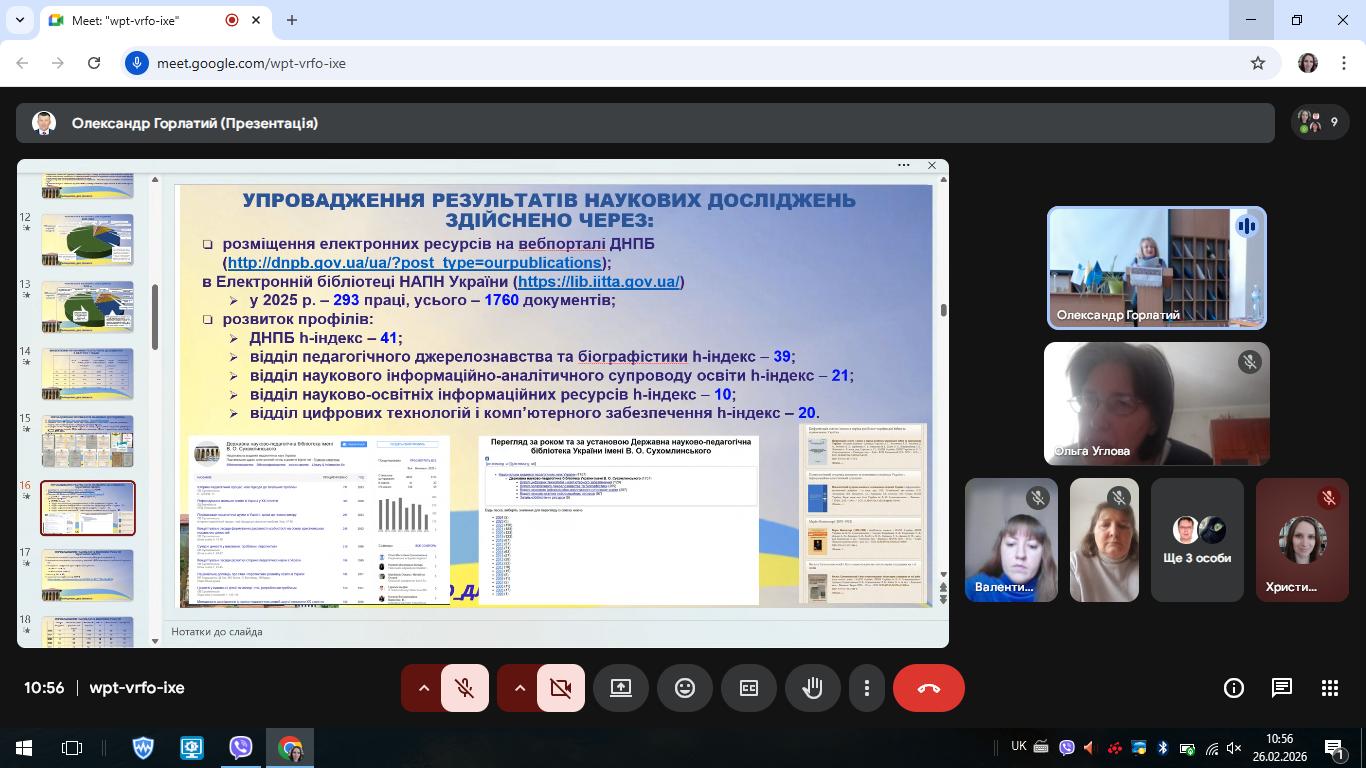Expand the audio settings chevron
Screen dimensions: 1366x768
(x=423, y=688)
